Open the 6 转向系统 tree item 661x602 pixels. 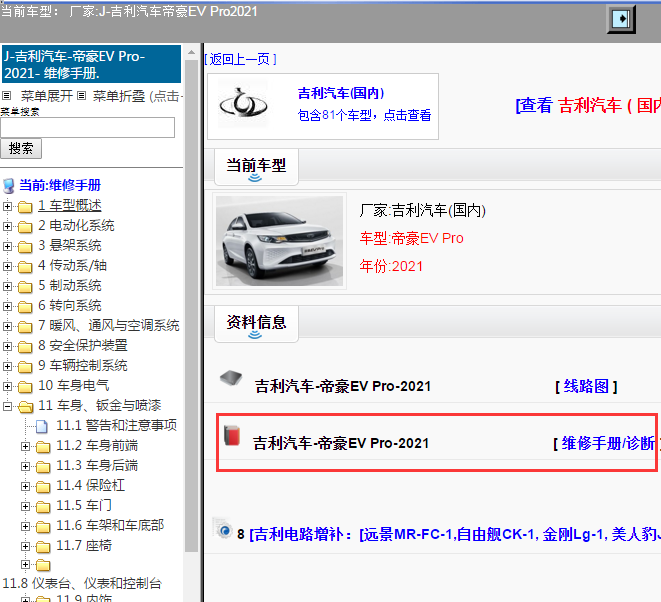click(70, 306)
